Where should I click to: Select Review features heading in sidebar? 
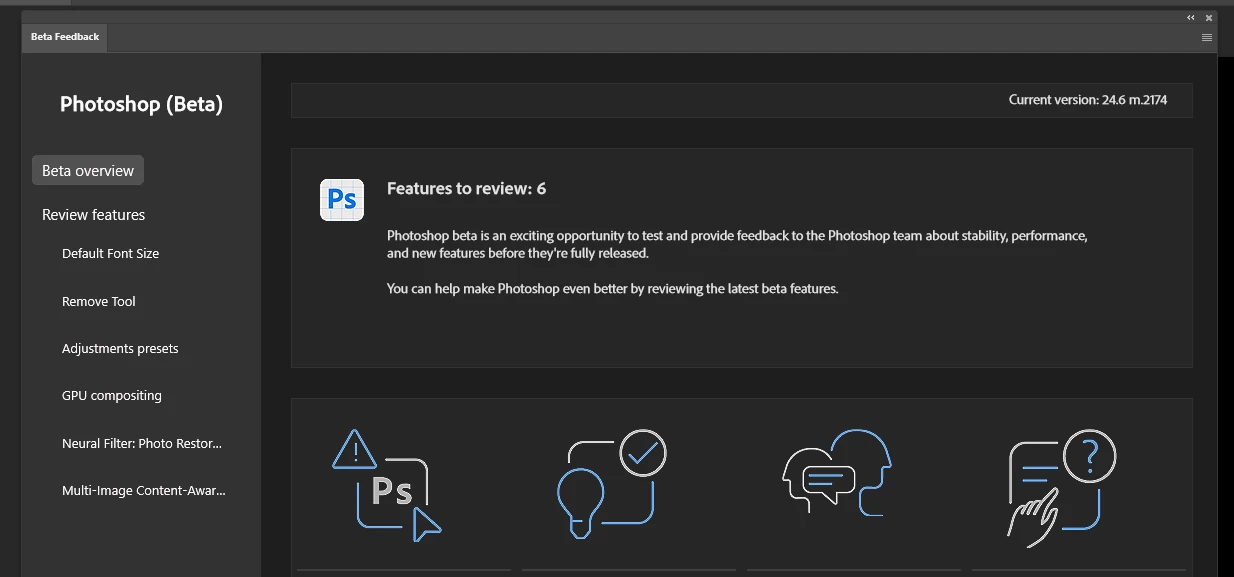coord(93,214)
